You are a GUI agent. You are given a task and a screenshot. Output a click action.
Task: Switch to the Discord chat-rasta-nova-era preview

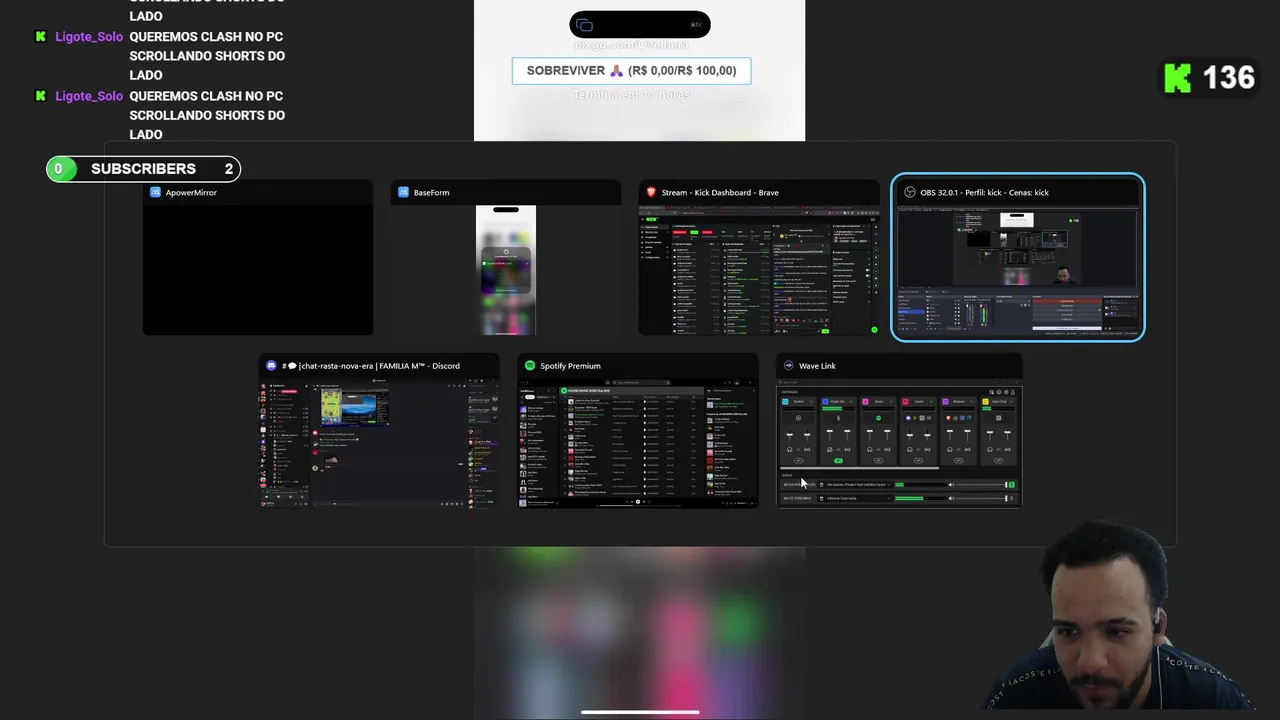[379, 443]
